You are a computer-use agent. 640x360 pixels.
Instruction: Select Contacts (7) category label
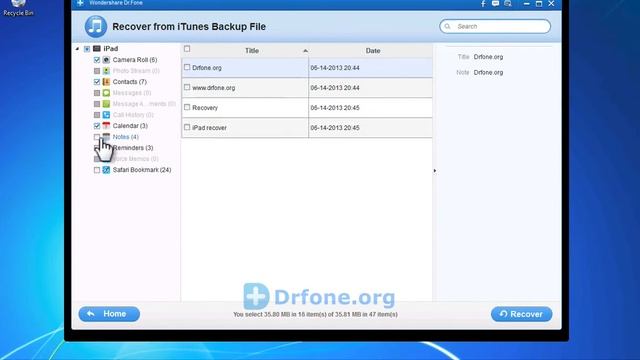click(x=130, y=82)
